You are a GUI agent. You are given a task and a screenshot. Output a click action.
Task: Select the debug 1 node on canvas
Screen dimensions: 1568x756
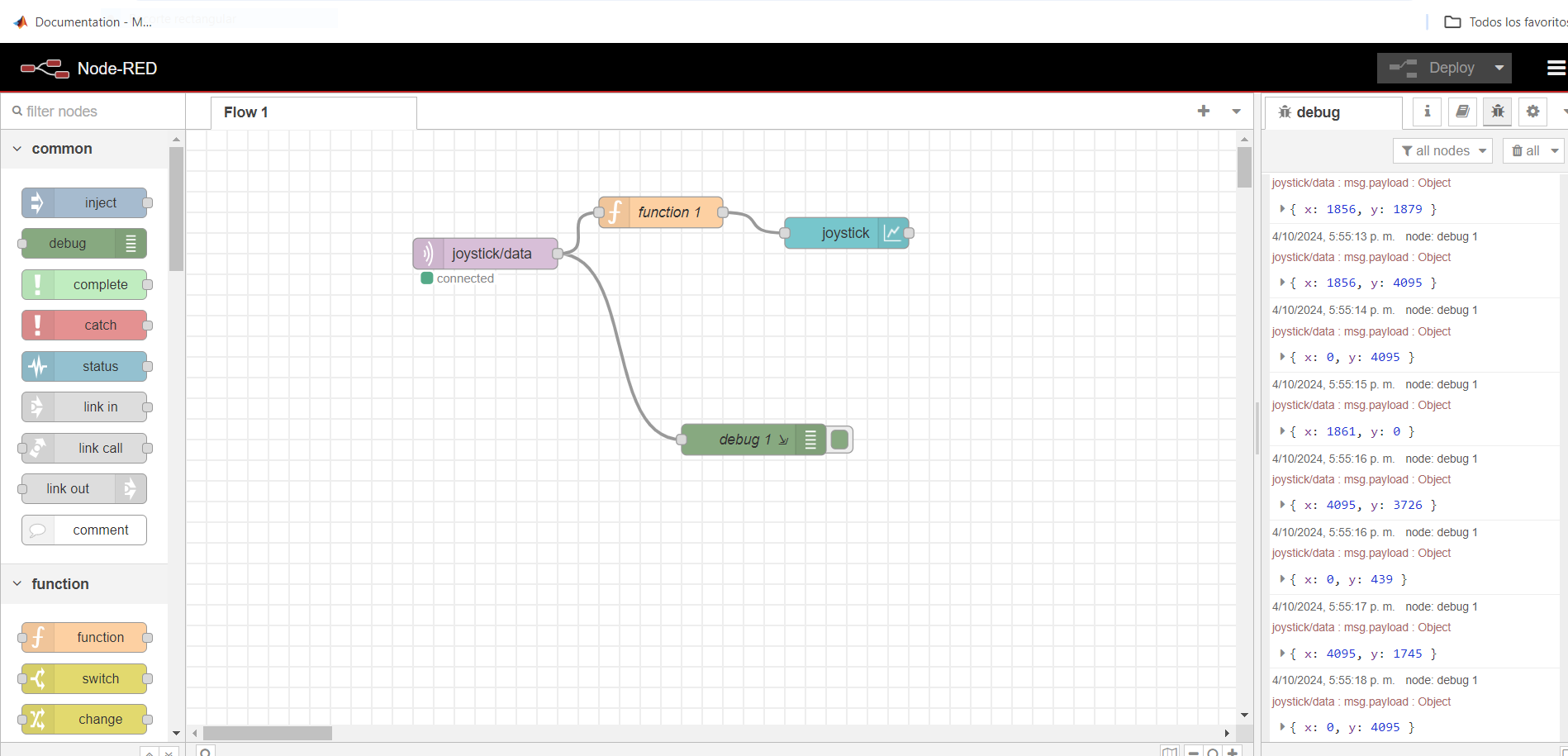pos(753,440)
